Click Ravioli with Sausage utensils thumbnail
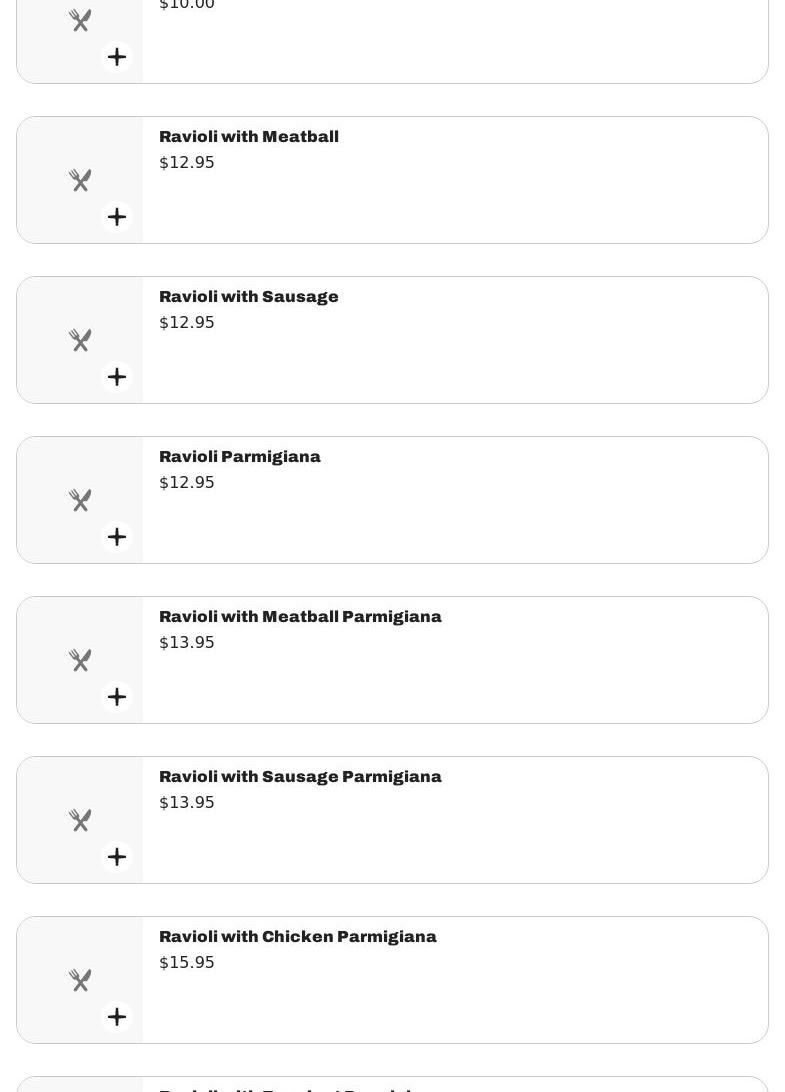Image resolution: width=785 pixels, height=1092 pixels. click(80, 340)
